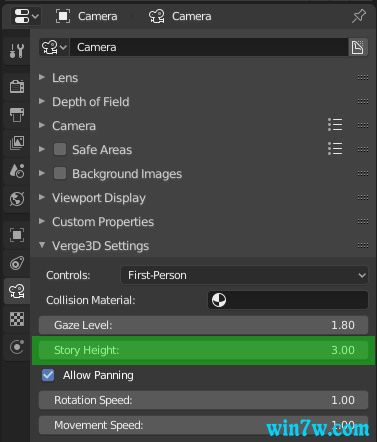Click the Gaze Level value slider
The image size is (377, 442).
point(203,325)
